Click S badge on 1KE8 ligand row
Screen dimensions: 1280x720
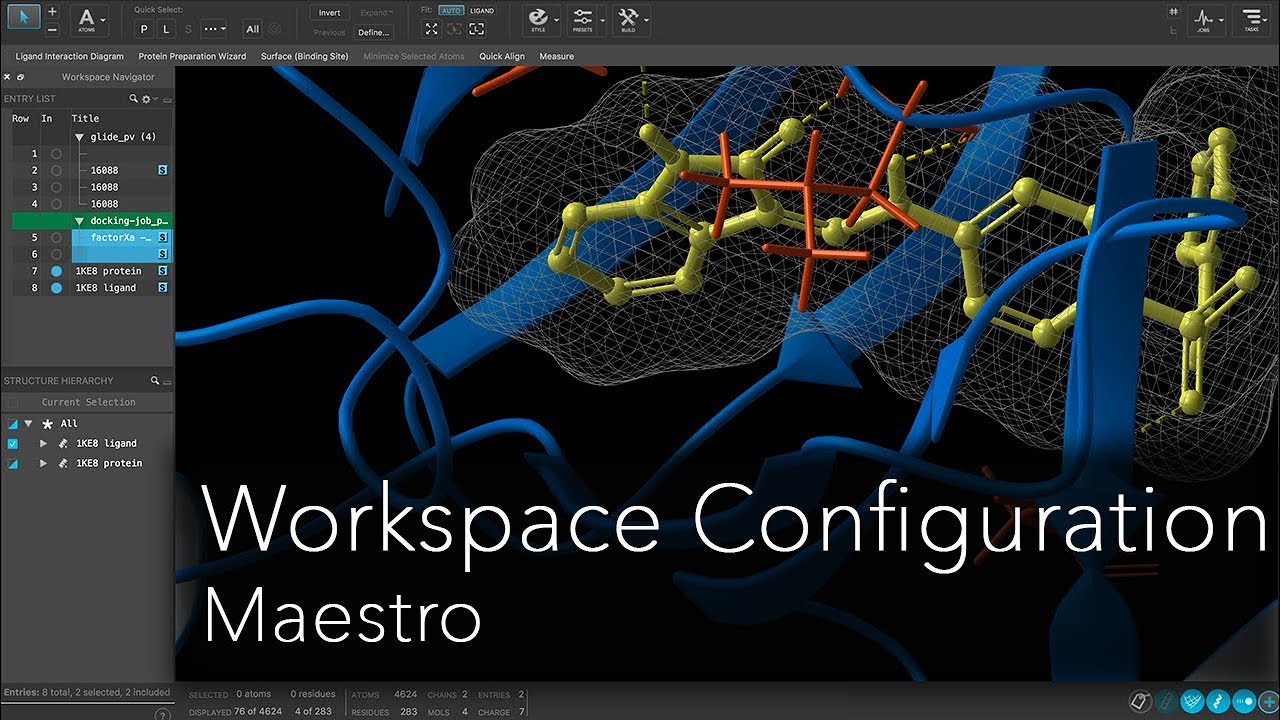click(162, 288)
